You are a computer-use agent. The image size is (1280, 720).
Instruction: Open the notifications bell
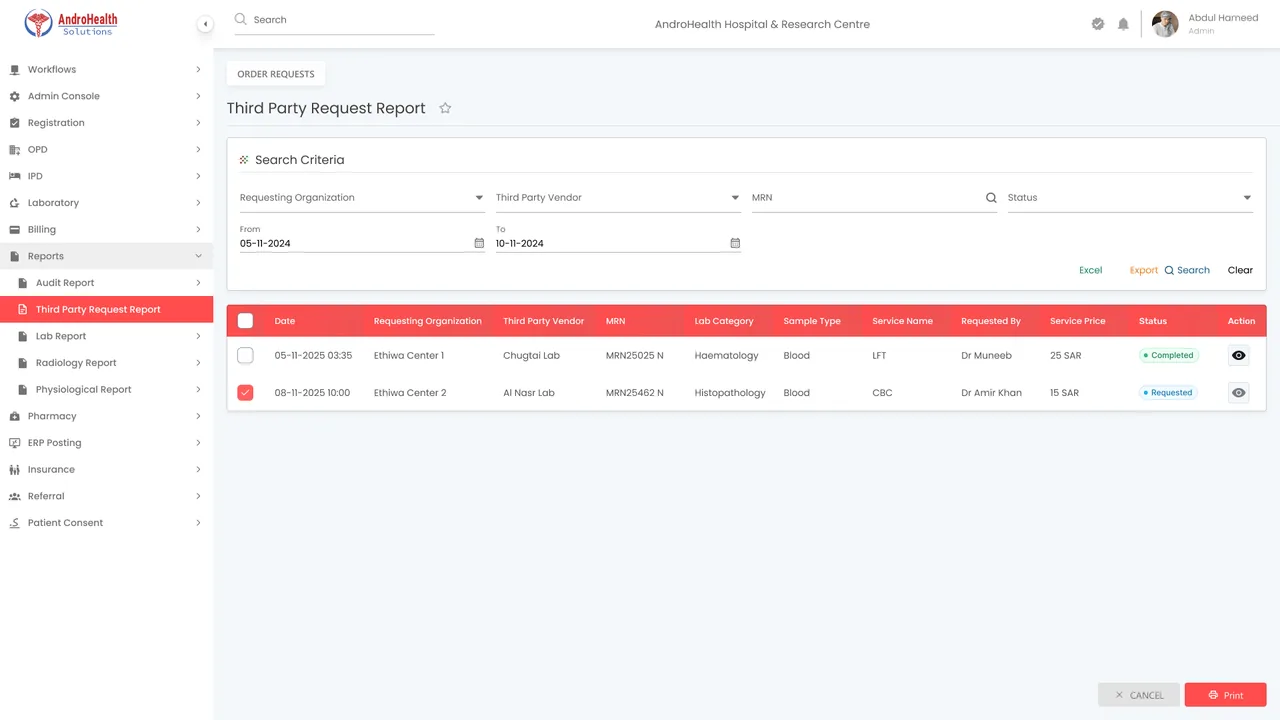[1123, 24]
